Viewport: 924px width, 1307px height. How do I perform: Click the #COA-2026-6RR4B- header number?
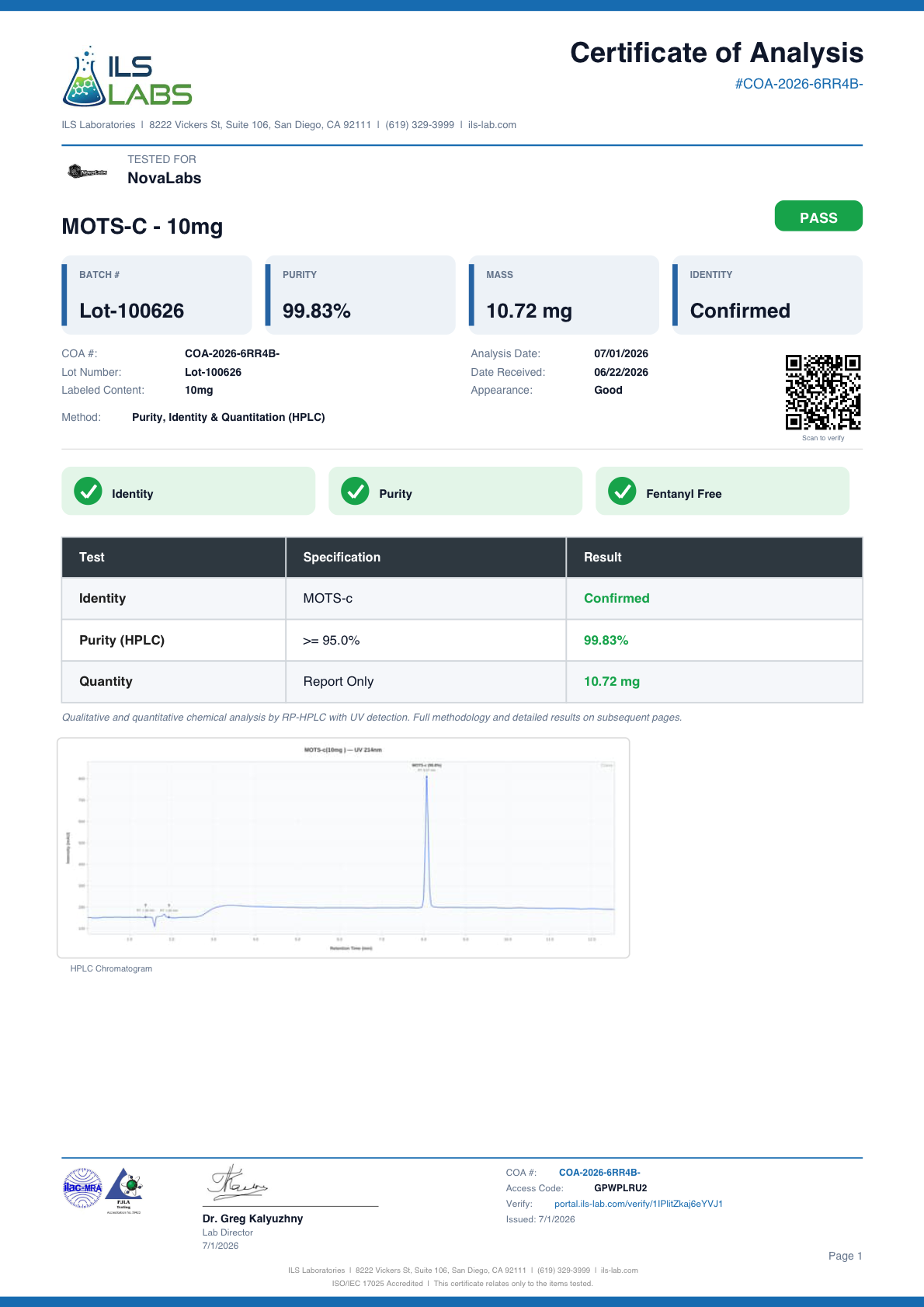(x=799, y=84)
